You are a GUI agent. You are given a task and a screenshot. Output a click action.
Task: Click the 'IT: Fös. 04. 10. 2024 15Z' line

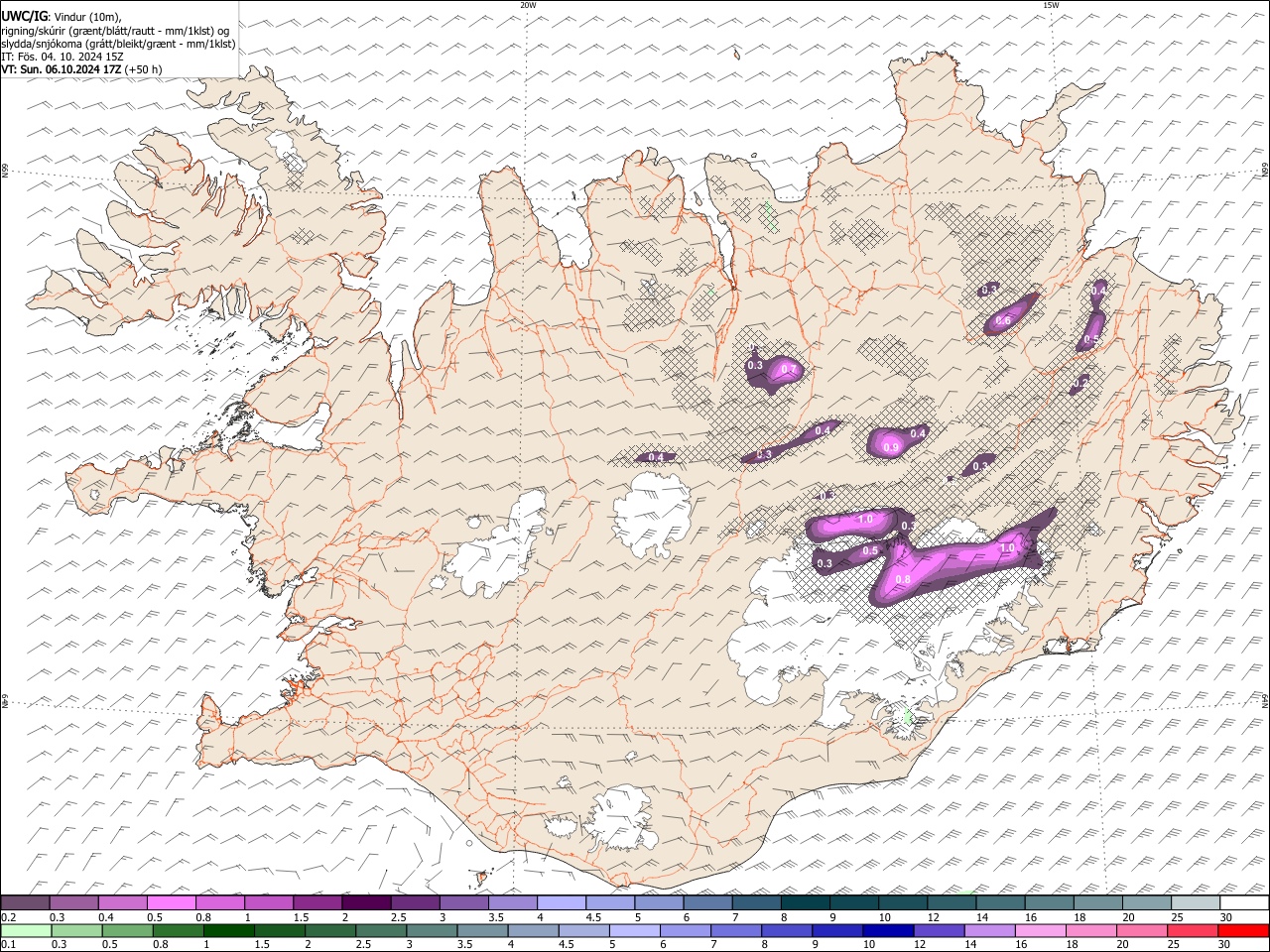[x=63, y=57]
